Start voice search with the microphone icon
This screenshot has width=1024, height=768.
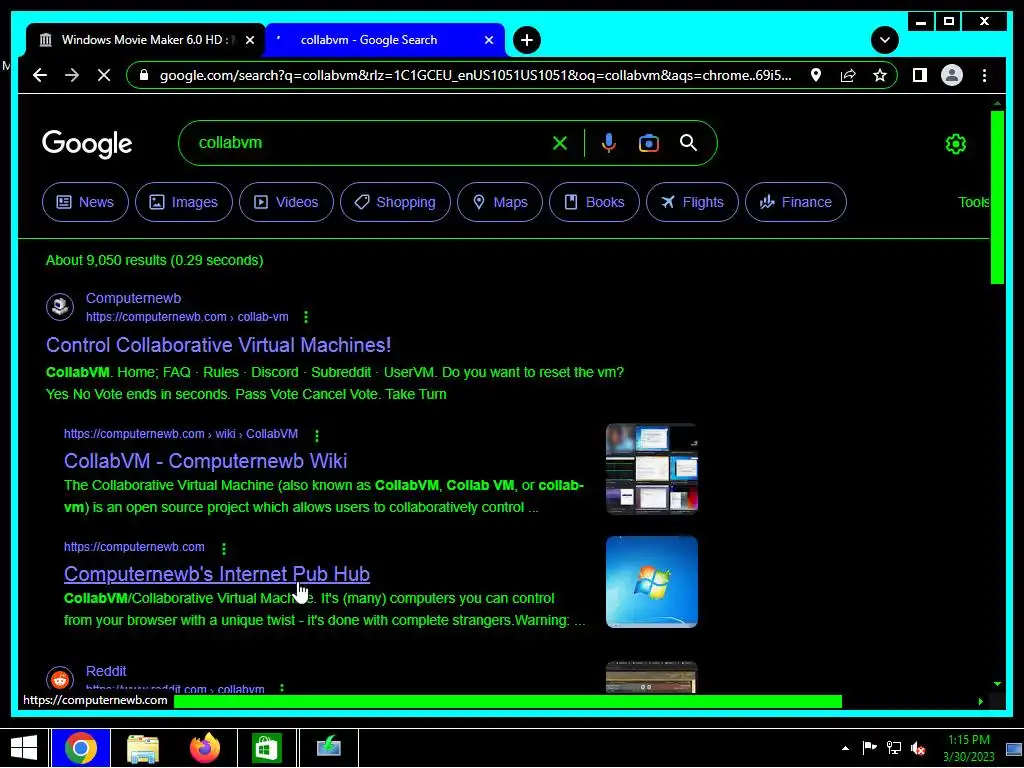point(609,143)
